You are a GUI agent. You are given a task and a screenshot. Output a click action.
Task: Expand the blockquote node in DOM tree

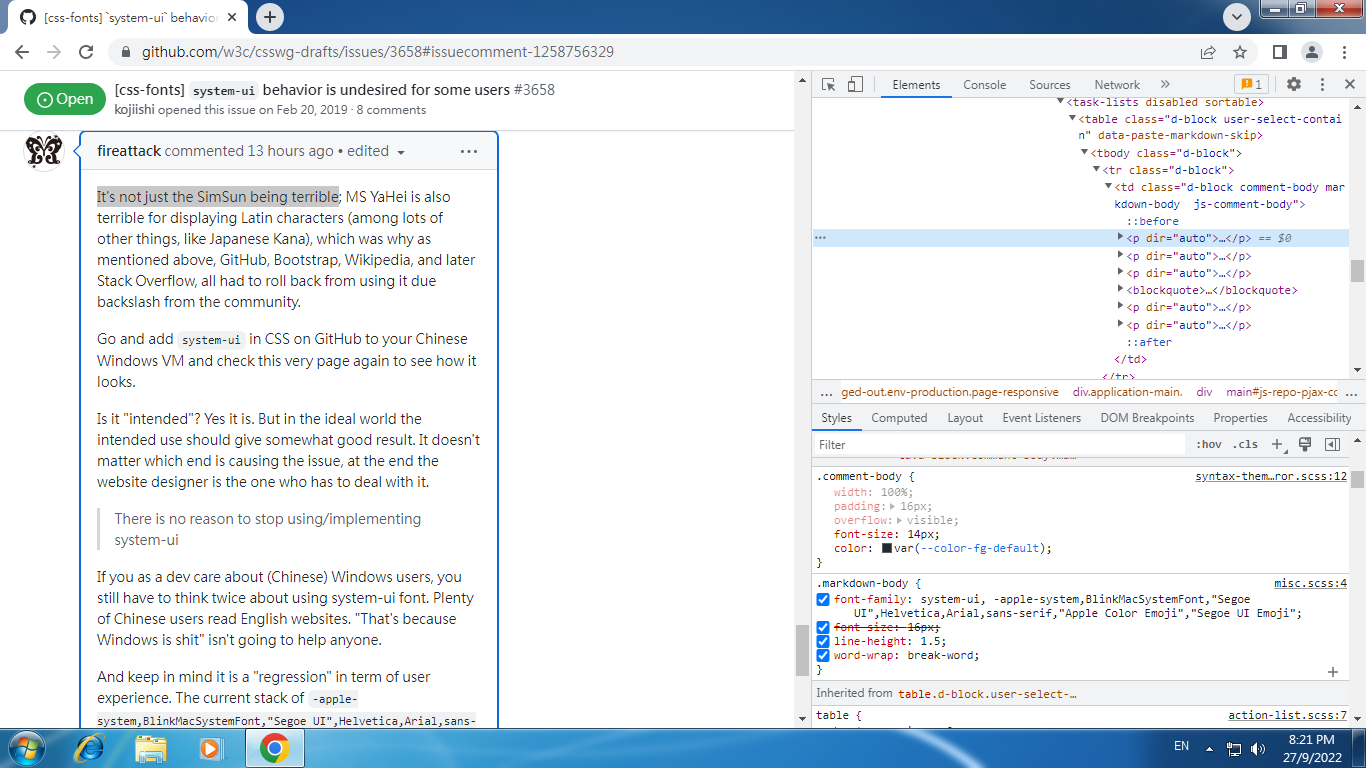[1121, 290]
